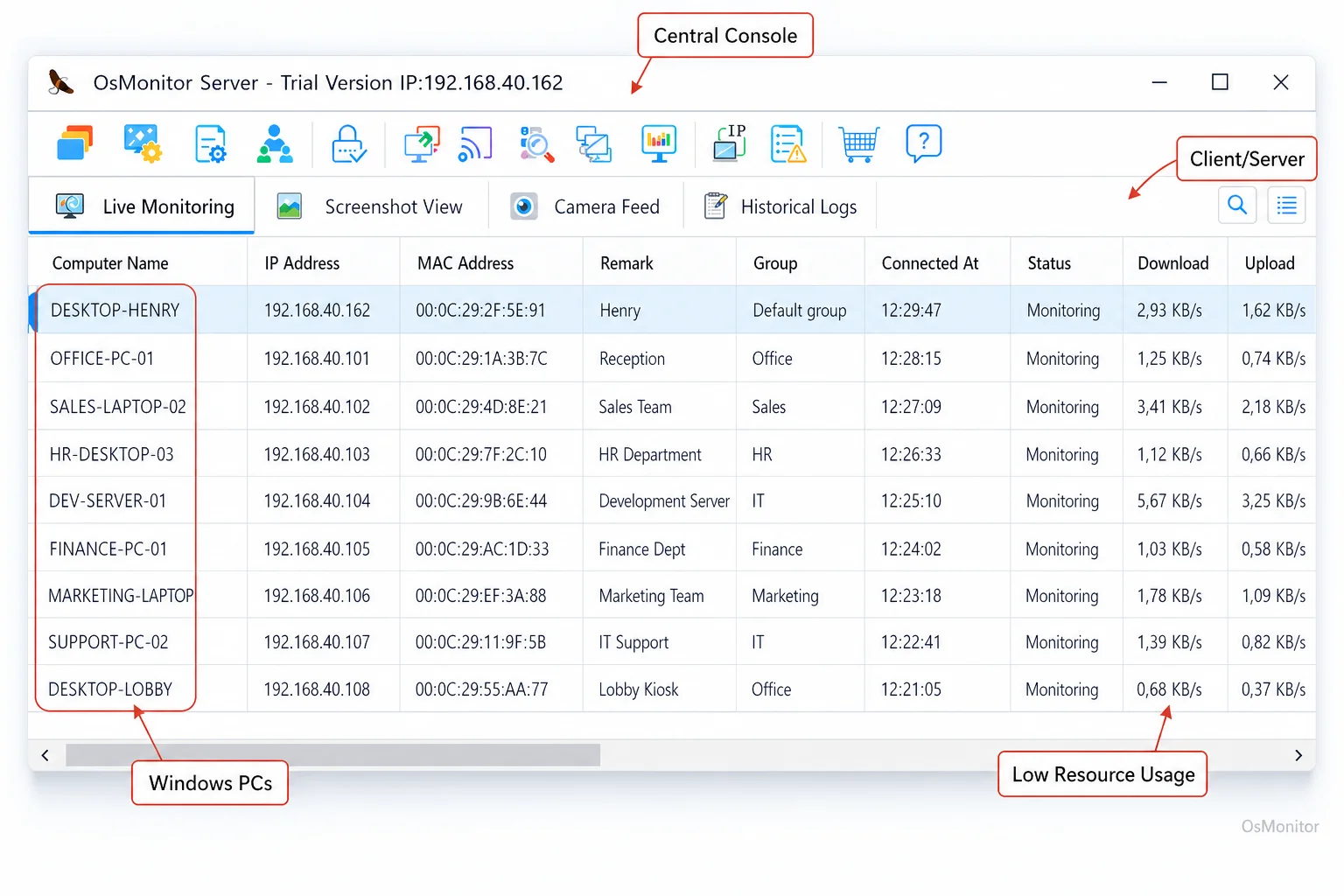Viewport: 1344px width, 896px height.
Task: Select the DESKTOP-HENRY computer row
Action: [672, 310]
